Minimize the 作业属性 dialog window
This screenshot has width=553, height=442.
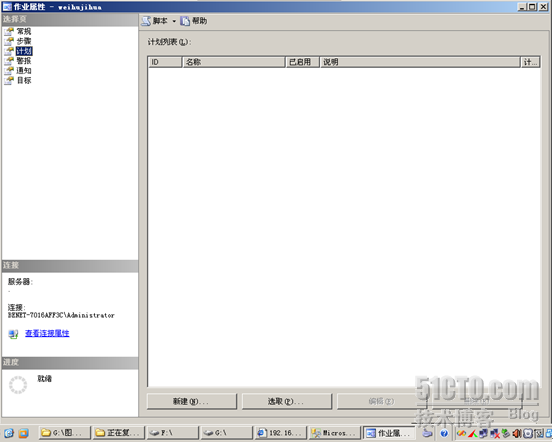pos(523,6)
